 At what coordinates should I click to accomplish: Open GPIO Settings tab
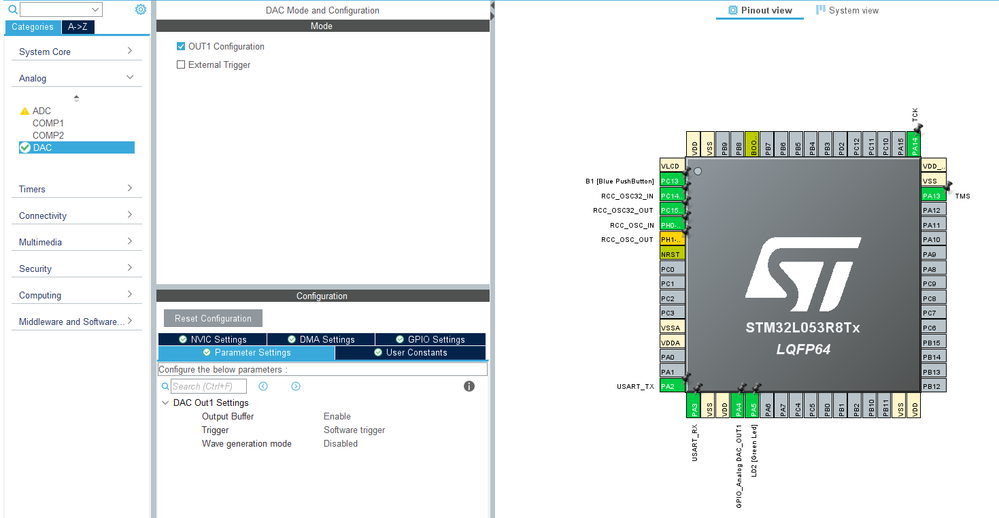[x=430, y=340]
